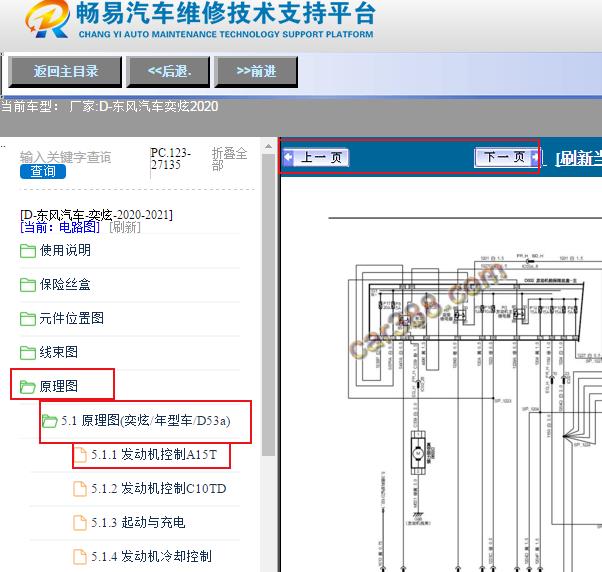Click the folder icon beside 元件位置图
The height and width of the screenshot is (572, 602).
(x=28, y=319)
